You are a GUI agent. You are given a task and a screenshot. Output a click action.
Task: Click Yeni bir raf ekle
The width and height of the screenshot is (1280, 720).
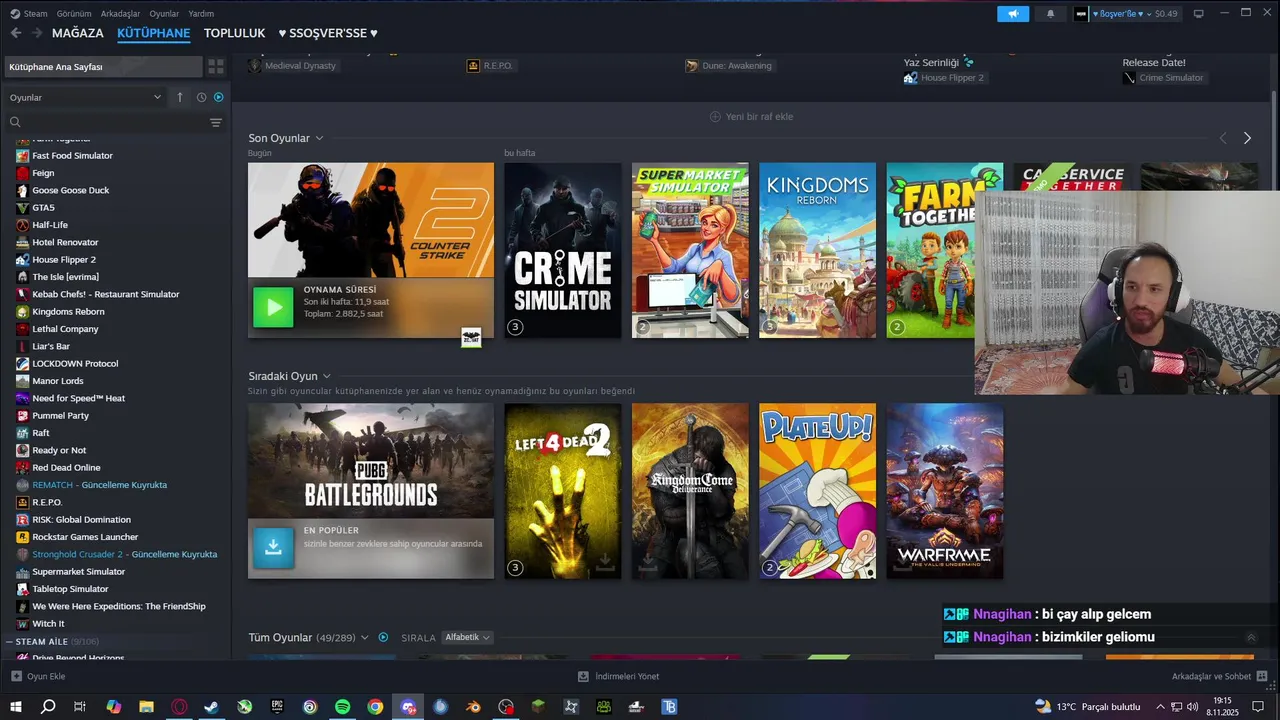[751, 117]
